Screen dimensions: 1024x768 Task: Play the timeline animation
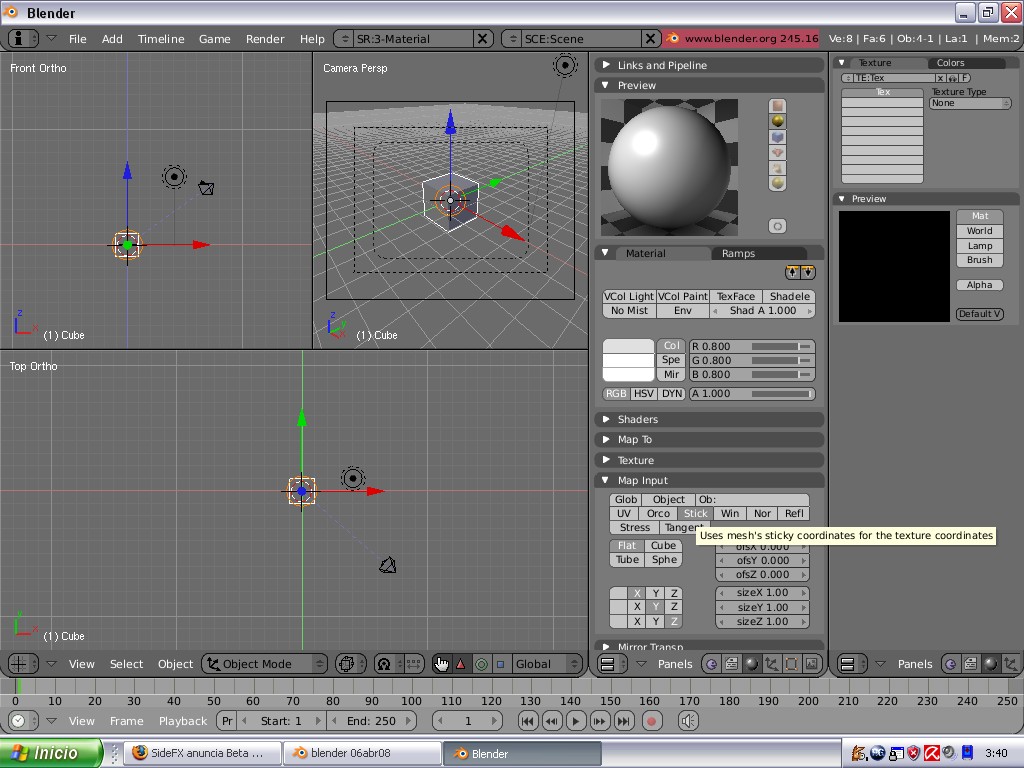[x=575, y=721]
